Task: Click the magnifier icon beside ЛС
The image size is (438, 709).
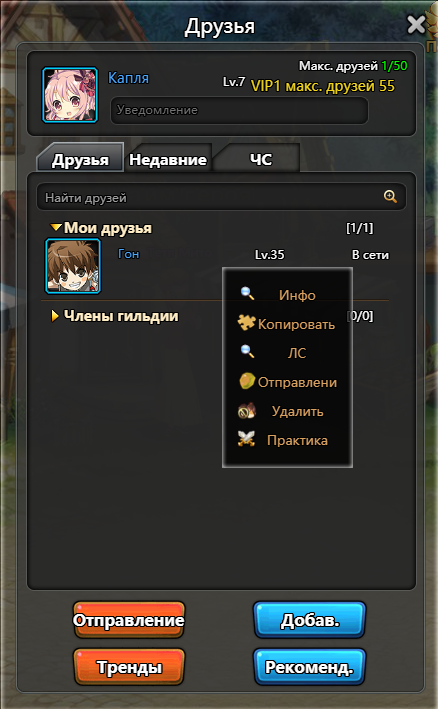Action: pos(247,351)
